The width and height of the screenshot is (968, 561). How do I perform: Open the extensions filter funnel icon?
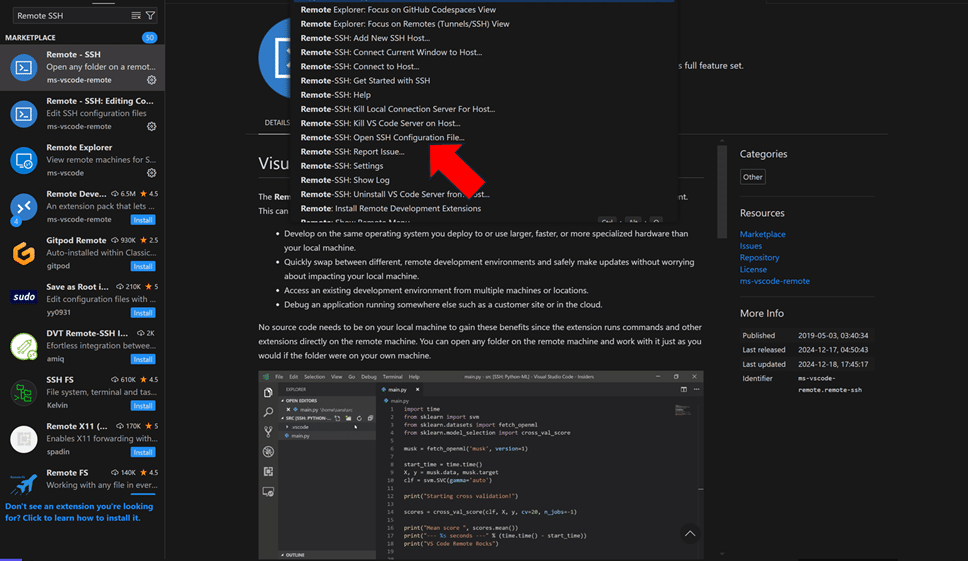pyautogui.click(x=150, y=15)
